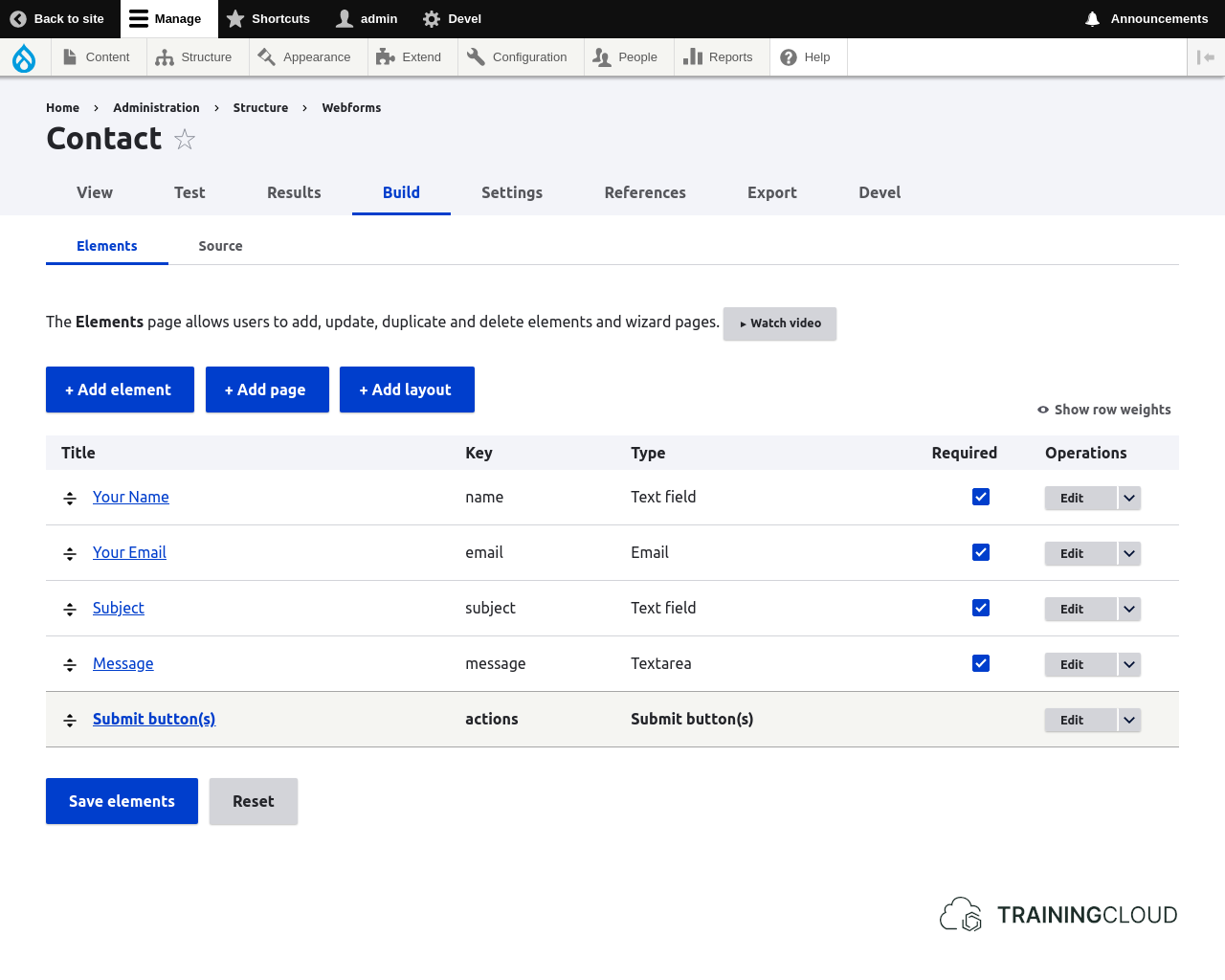Expand operations dropdown for Subject
1225x980 pixels.
click(x=1129, y=609)
